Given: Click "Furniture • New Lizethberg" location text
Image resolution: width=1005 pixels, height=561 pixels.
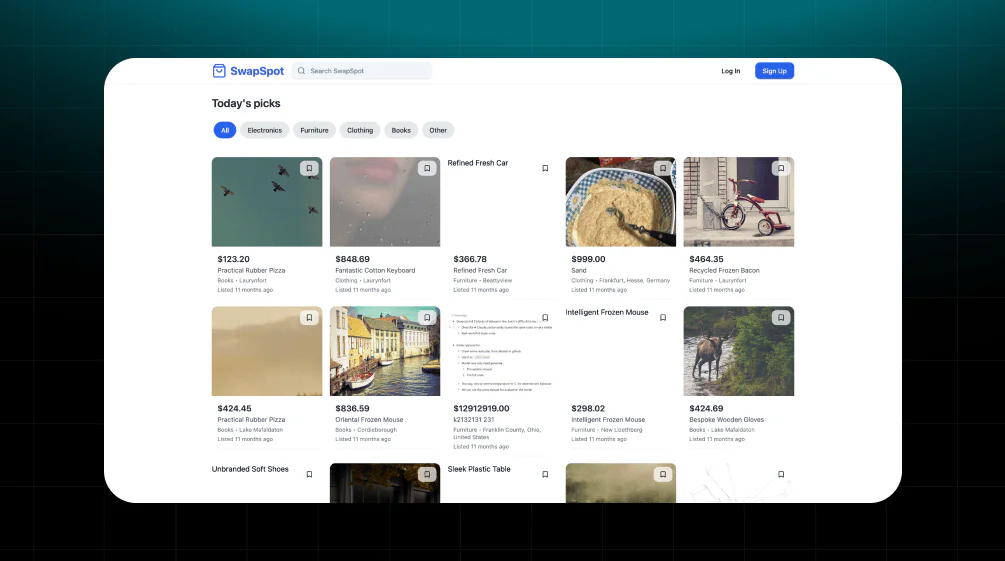Looking at the screenshot, I should (606, 430).
